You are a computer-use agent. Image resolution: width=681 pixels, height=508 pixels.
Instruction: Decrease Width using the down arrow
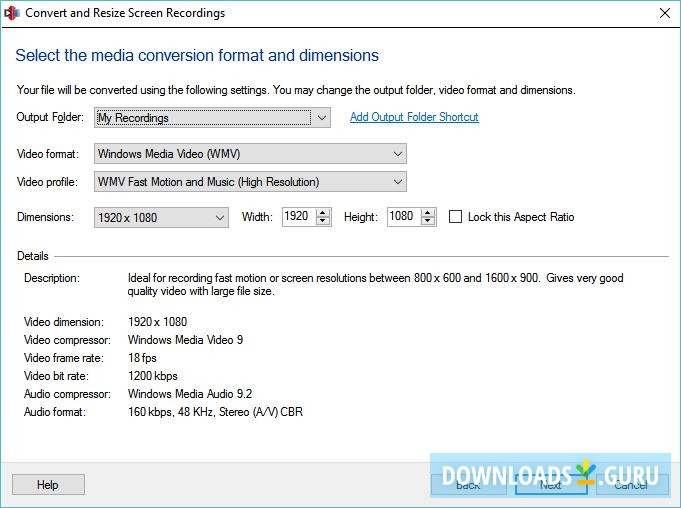point(323,222)
